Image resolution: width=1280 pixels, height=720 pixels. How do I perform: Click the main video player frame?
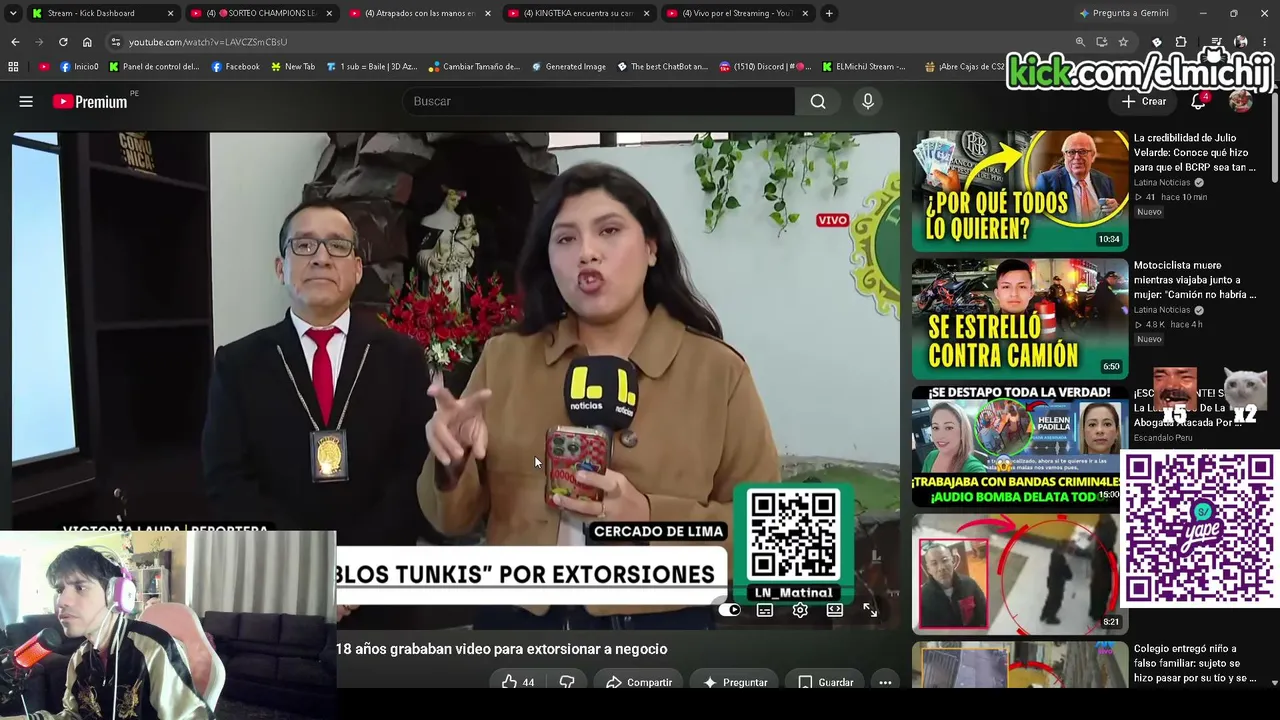[x=456, y=380]
